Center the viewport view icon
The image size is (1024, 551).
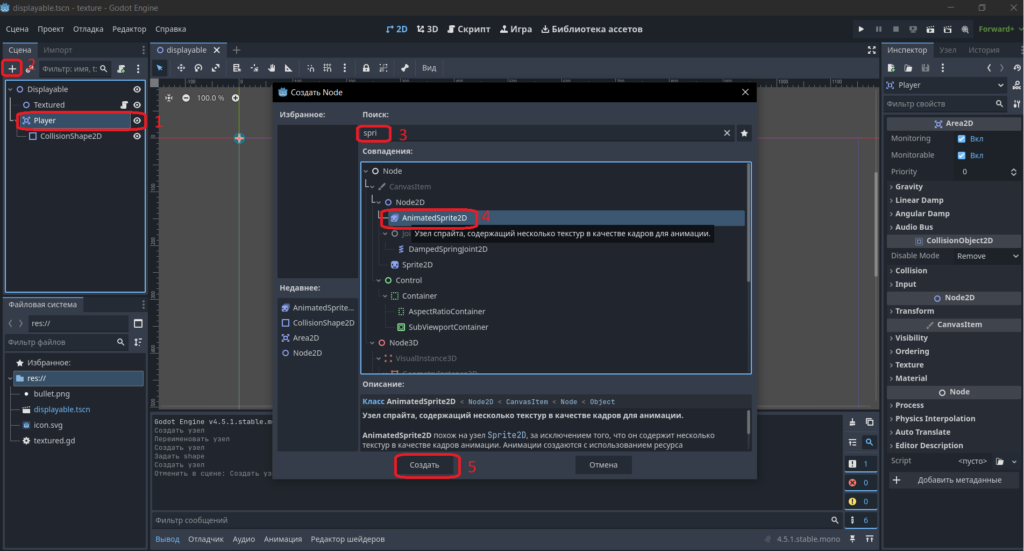point(169,98)
